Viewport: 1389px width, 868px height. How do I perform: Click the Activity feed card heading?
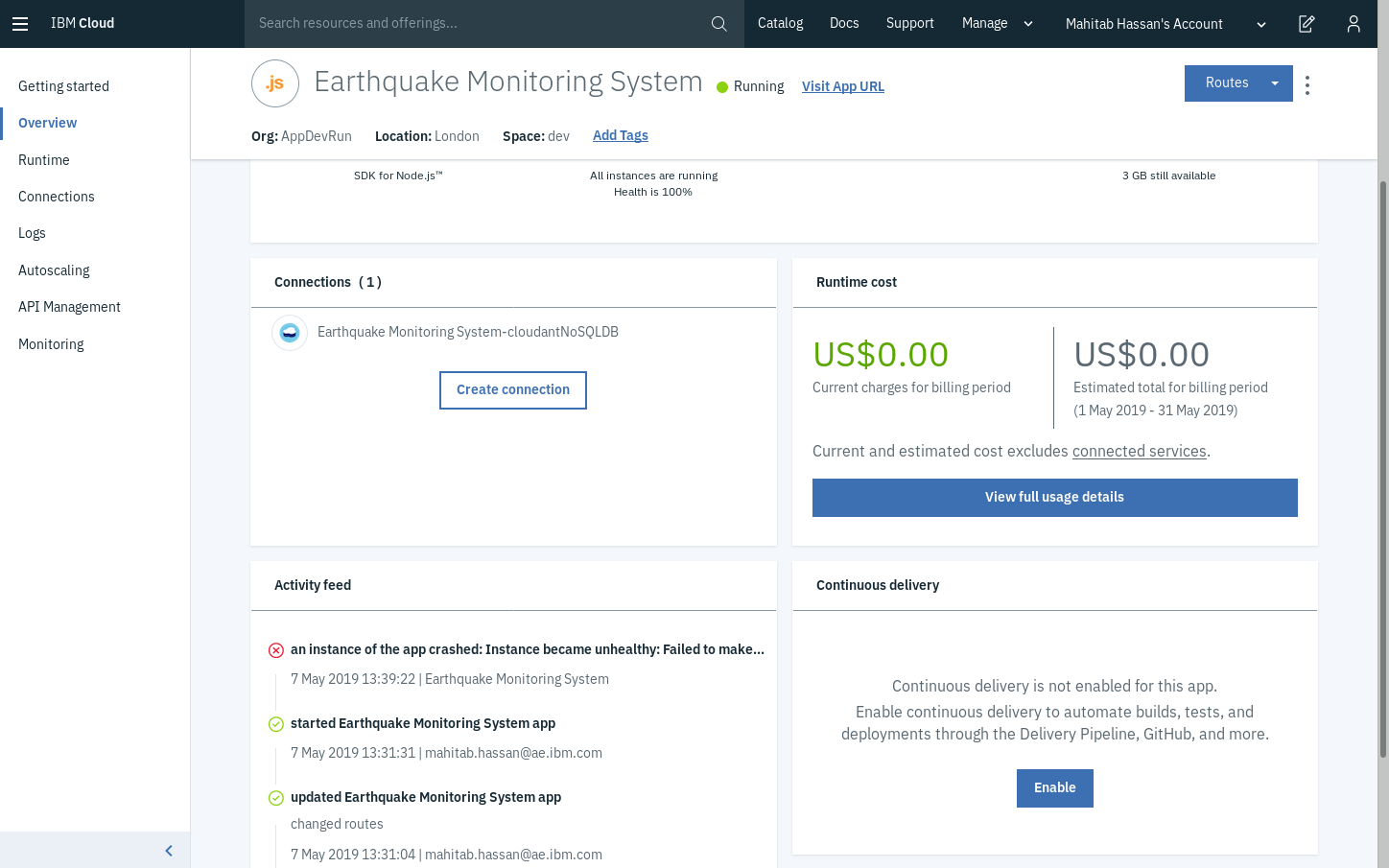tap(313, 585)
